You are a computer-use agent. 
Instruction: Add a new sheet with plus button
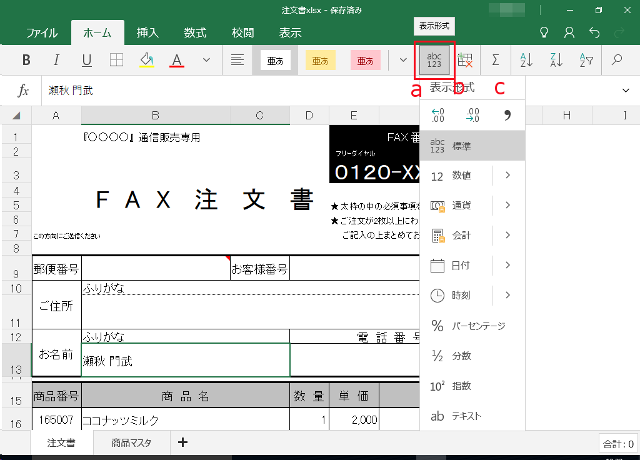pyautogui.click(x=183, y=442)
